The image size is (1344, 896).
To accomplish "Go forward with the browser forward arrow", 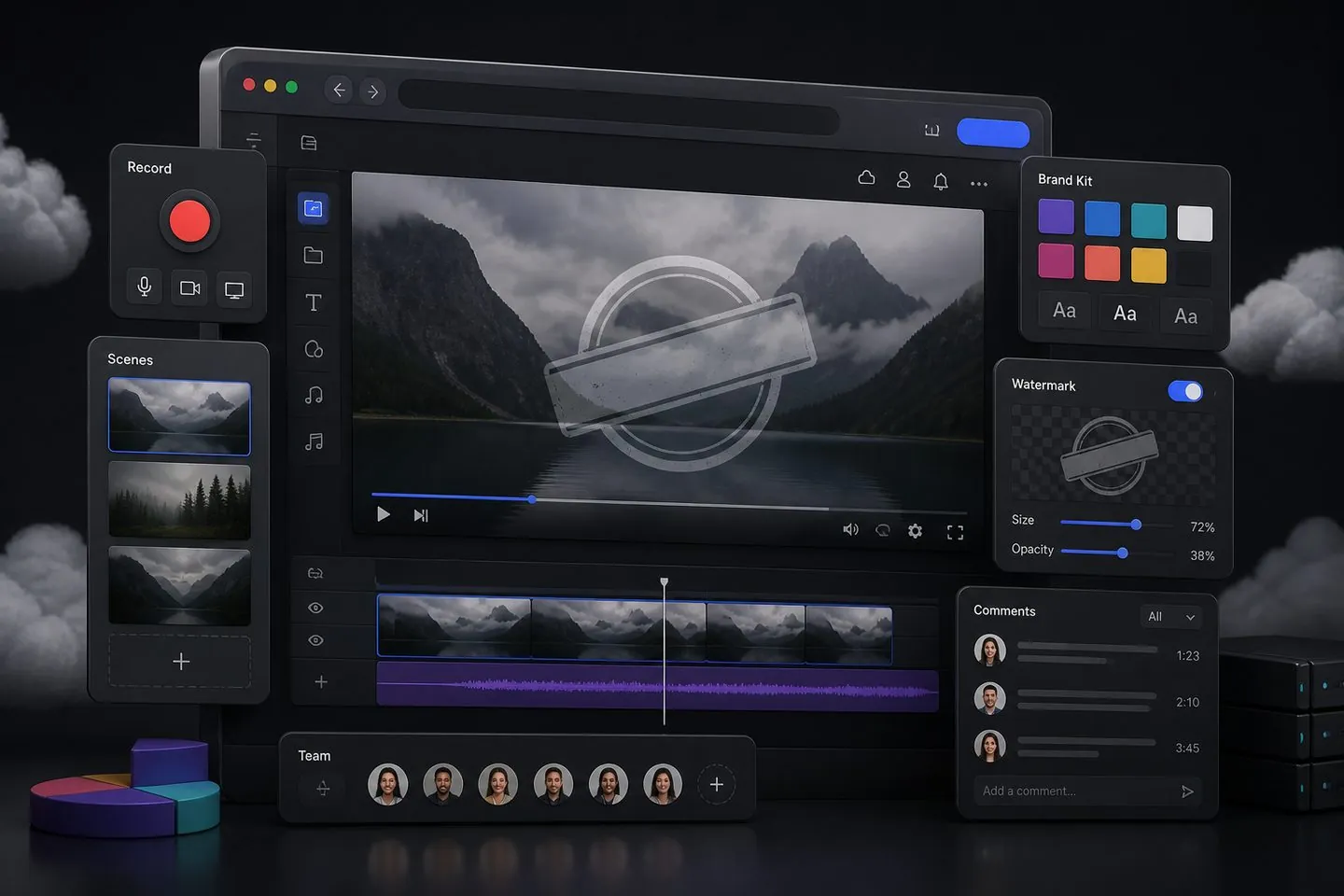I will tap(373, 91).
